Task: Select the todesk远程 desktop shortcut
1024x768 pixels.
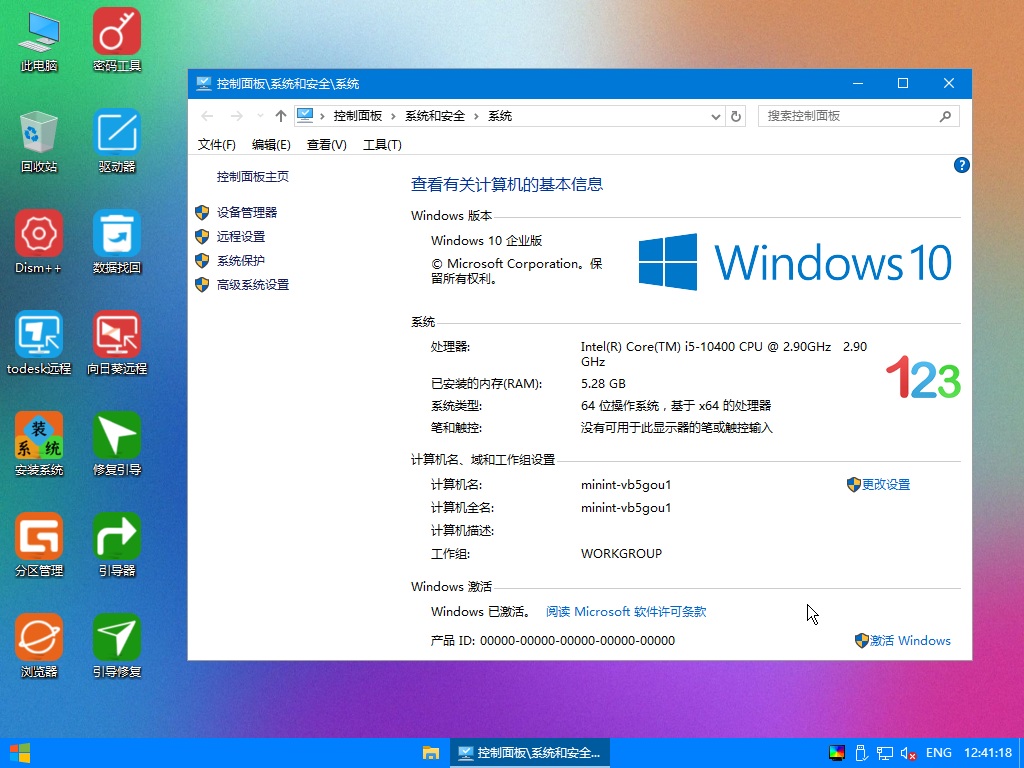Action: [x=39, y=335]
